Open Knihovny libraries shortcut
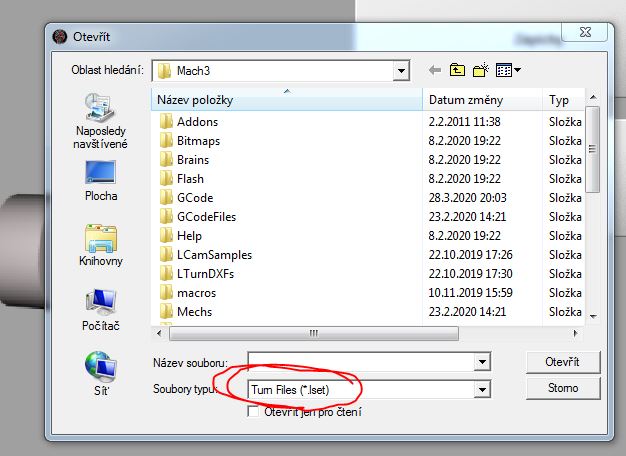This screenshot has height=456, width=626. coord(100,246)
